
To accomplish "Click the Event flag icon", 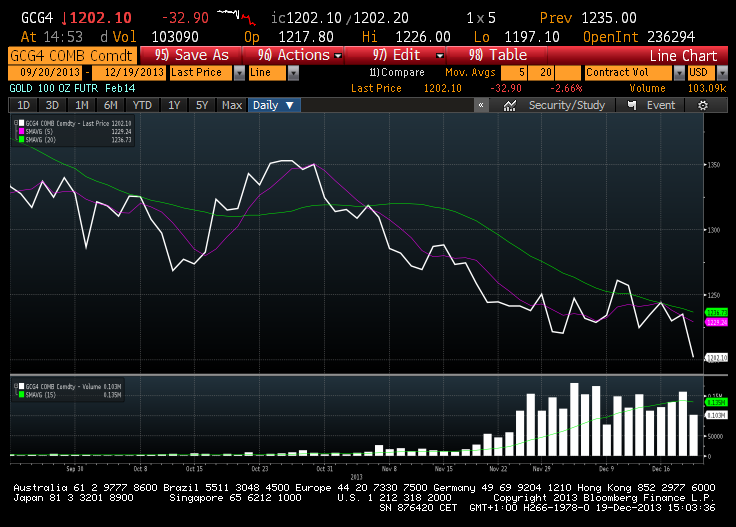I will tap(632, 106).
